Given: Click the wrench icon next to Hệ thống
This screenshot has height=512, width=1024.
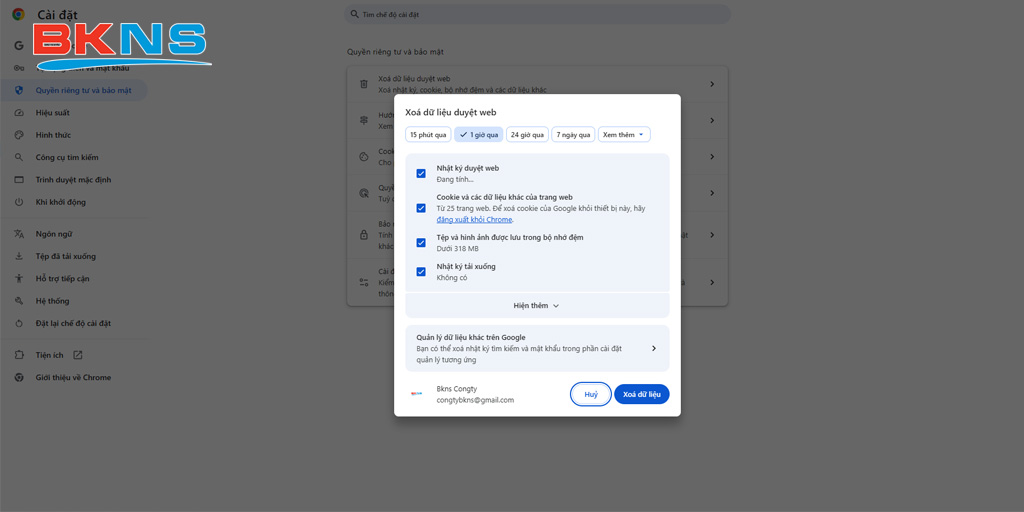Looking at the screenshot, I should pos(19,300).
